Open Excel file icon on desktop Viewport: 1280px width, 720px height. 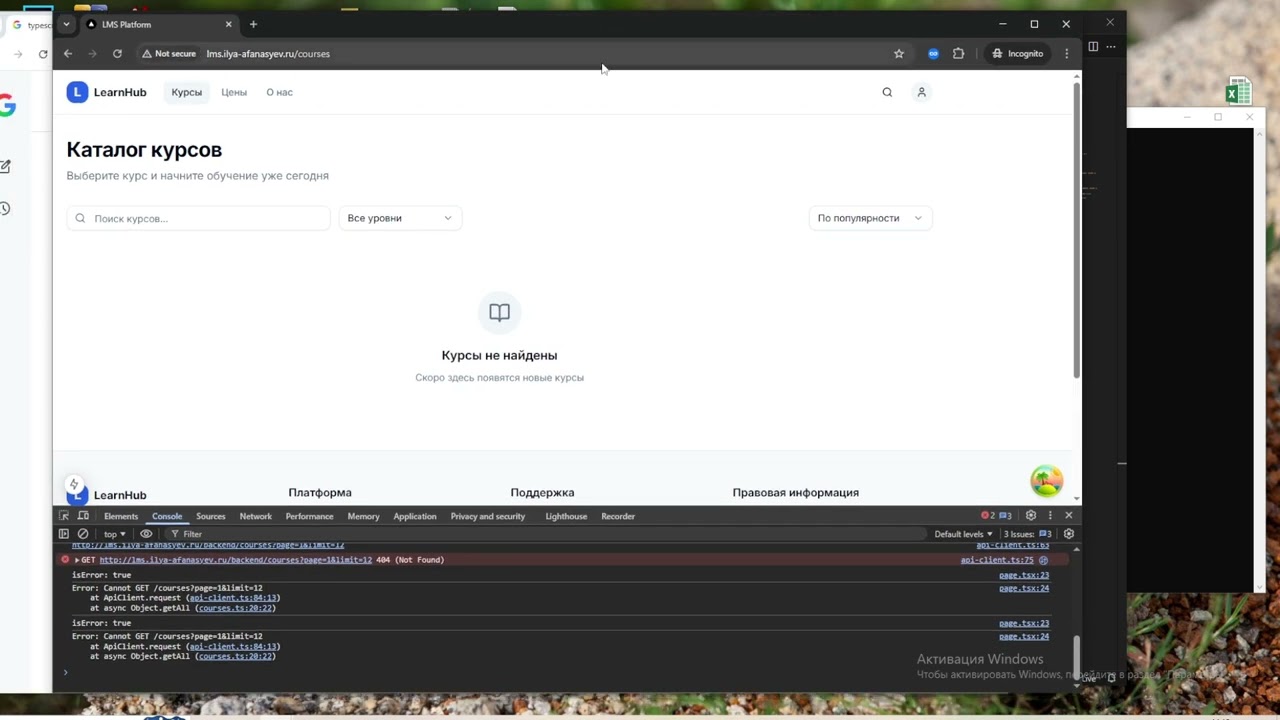coord(1238,91)
